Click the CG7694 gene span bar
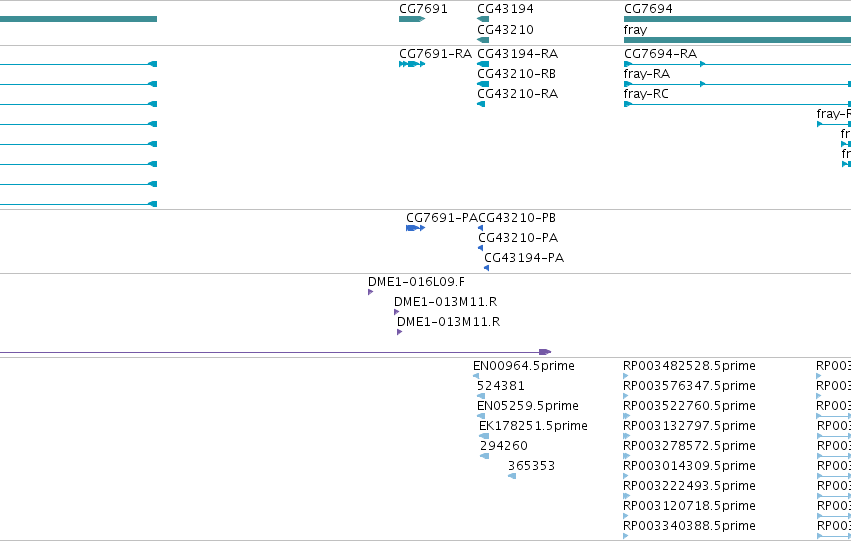The height and width of the screenshot is (541, 851). [737, 19]
